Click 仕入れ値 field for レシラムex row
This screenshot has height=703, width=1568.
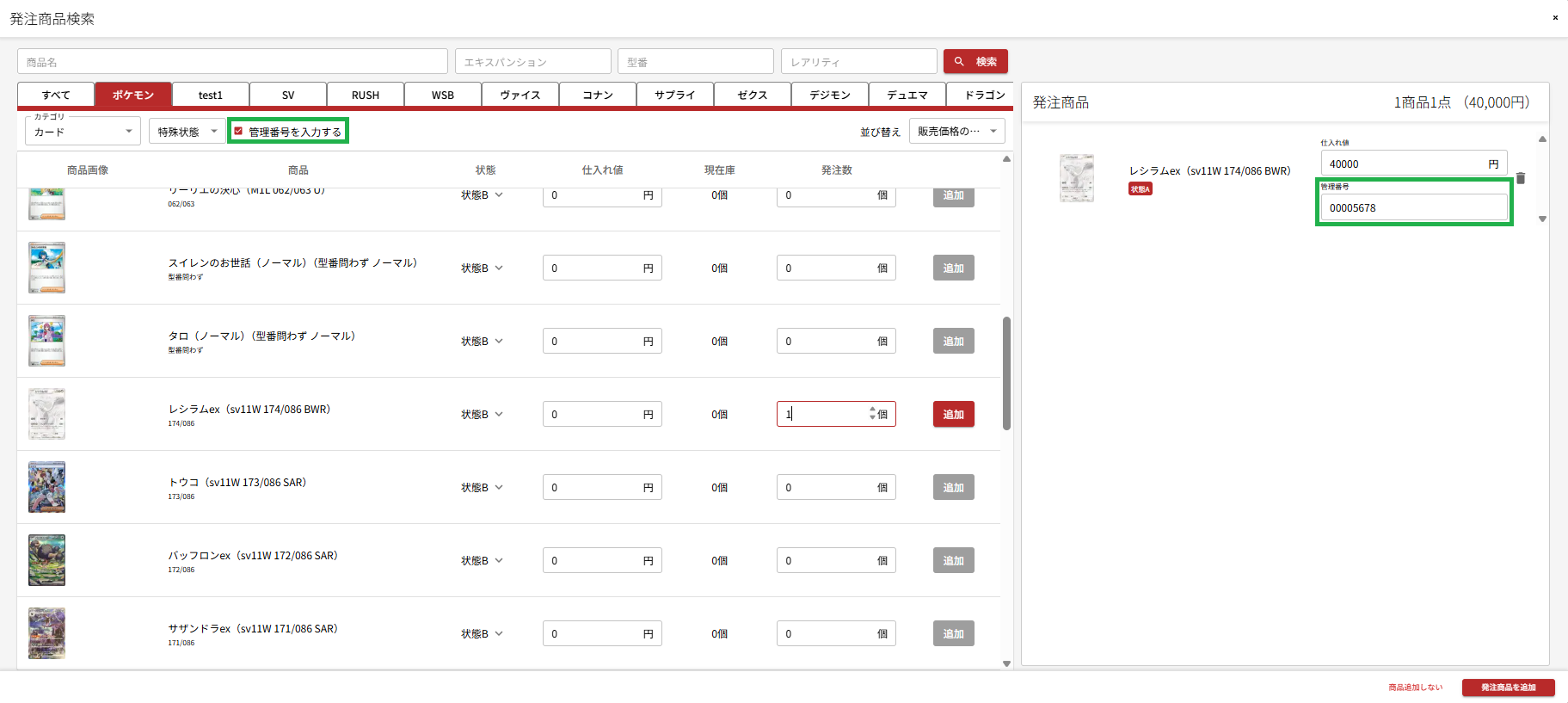coord(602,414)
